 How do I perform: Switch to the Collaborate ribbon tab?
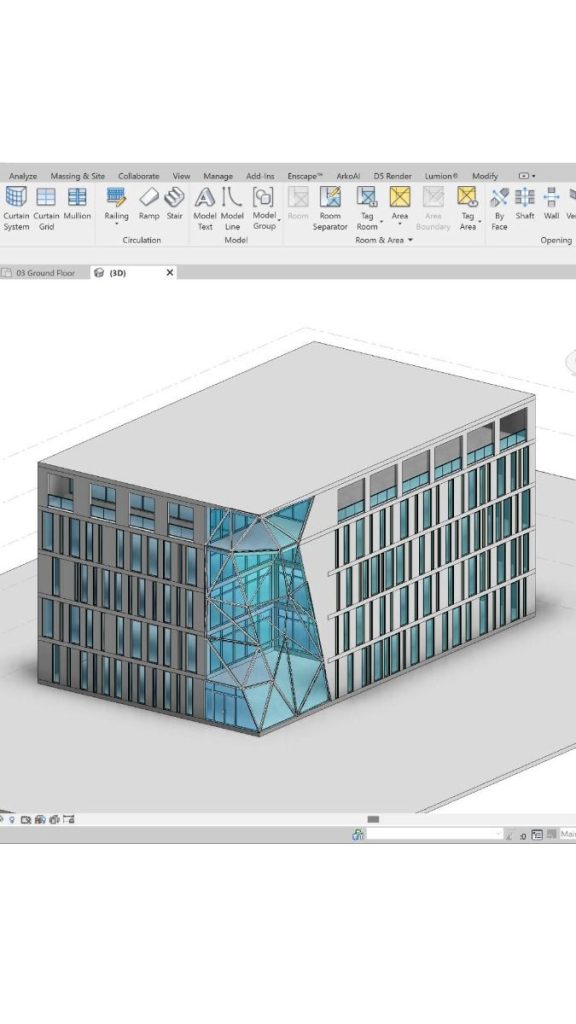(138, 176)
